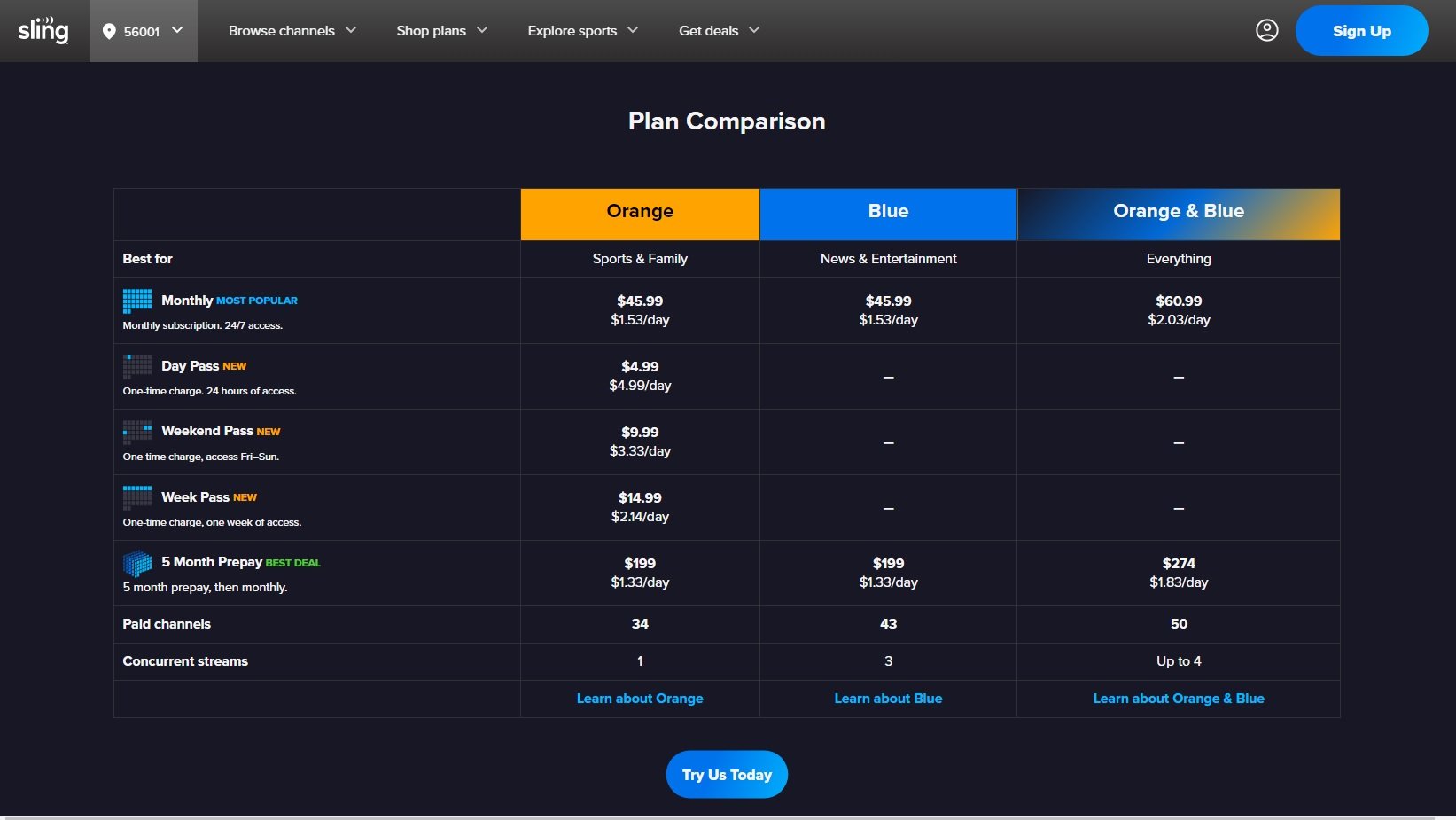Click the Explore sports chevron arrow
The width and height of the screenshot is (1456, 820).
(633, 30)
